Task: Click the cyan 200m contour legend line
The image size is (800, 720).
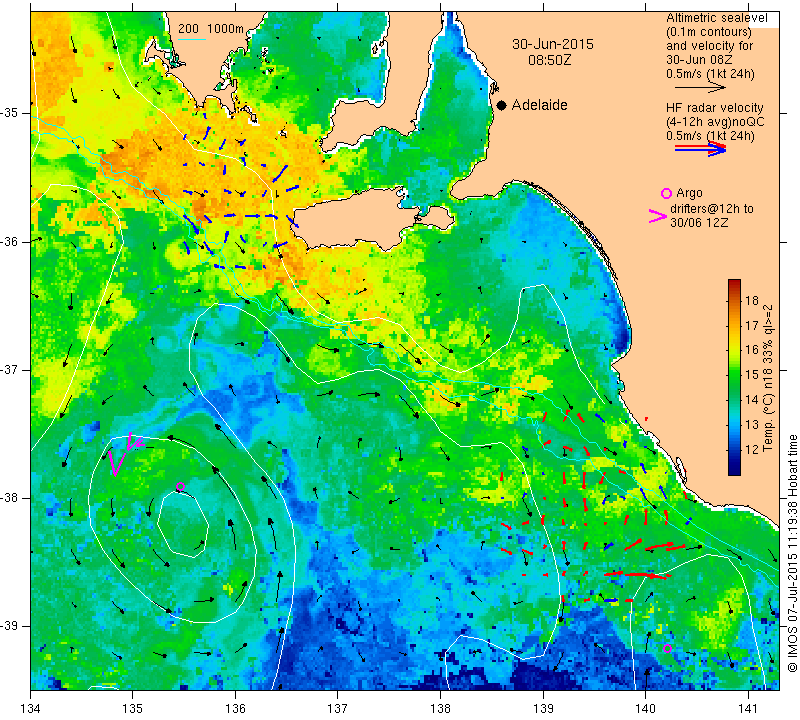Action: [192, 39]
